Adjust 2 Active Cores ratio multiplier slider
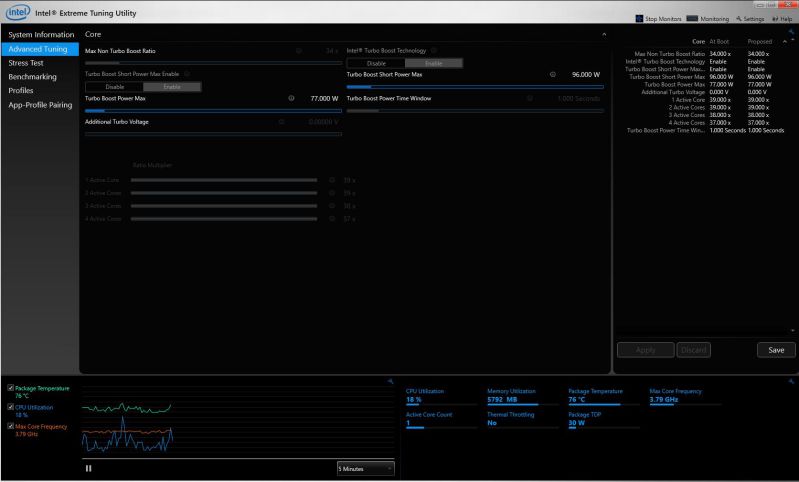799x482 pixels. pos(224,193)
